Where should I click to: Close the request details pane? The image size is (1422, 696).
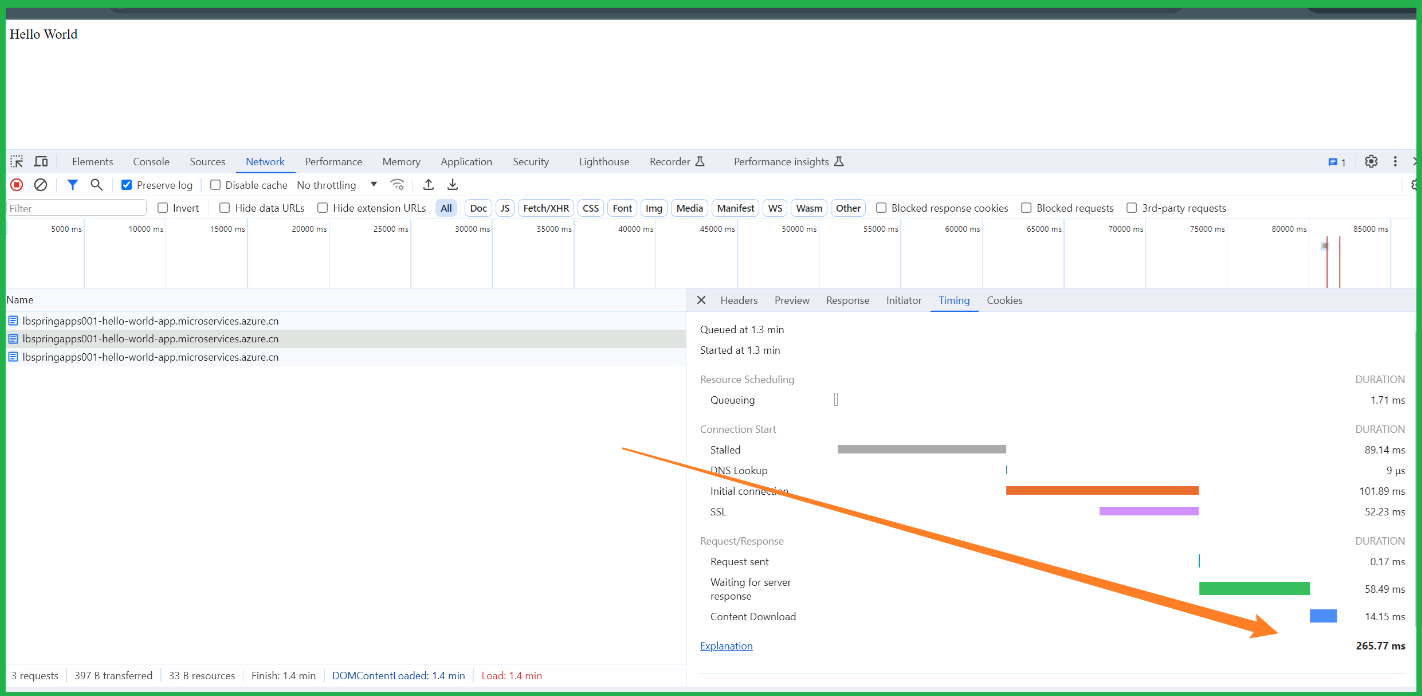[x=701, y=300]
